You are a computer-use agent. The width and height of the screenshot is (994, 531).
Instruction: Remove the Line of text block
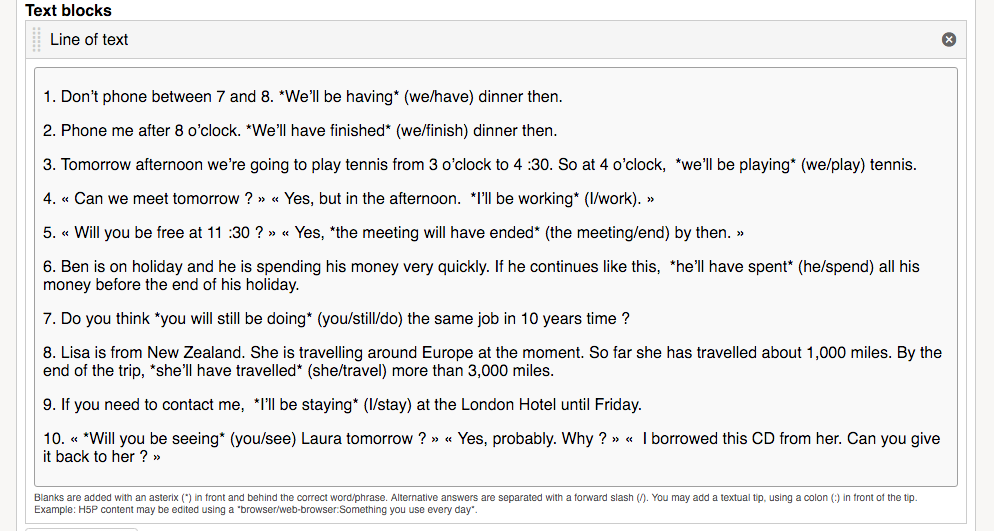(x=948, y=39)
